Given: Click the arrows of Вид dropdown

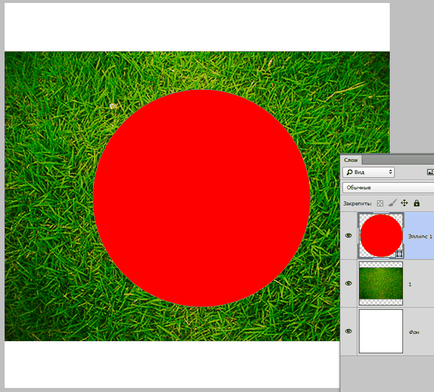Looking at the screenshot, I should 391,172.
